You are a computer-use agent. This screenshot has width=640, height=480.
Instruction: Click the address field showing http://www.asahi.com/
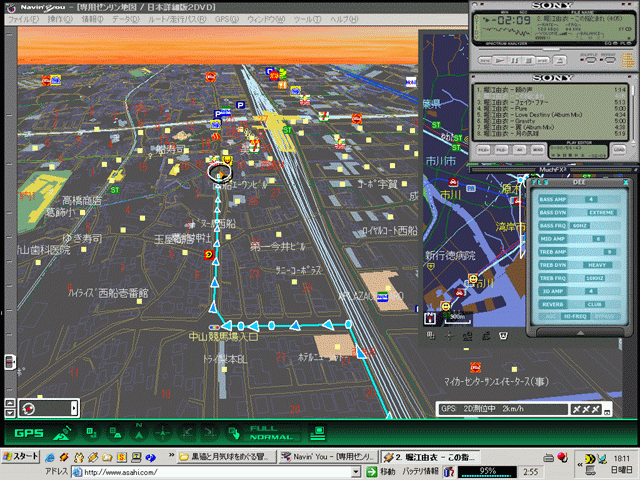(212, 472)
